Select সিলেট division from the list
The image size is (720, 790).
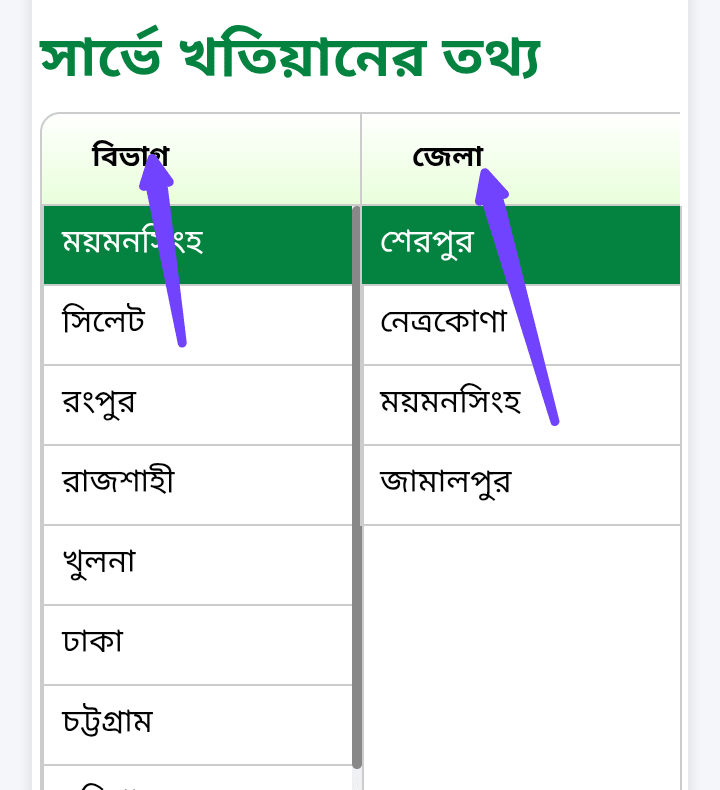[197, 324]
